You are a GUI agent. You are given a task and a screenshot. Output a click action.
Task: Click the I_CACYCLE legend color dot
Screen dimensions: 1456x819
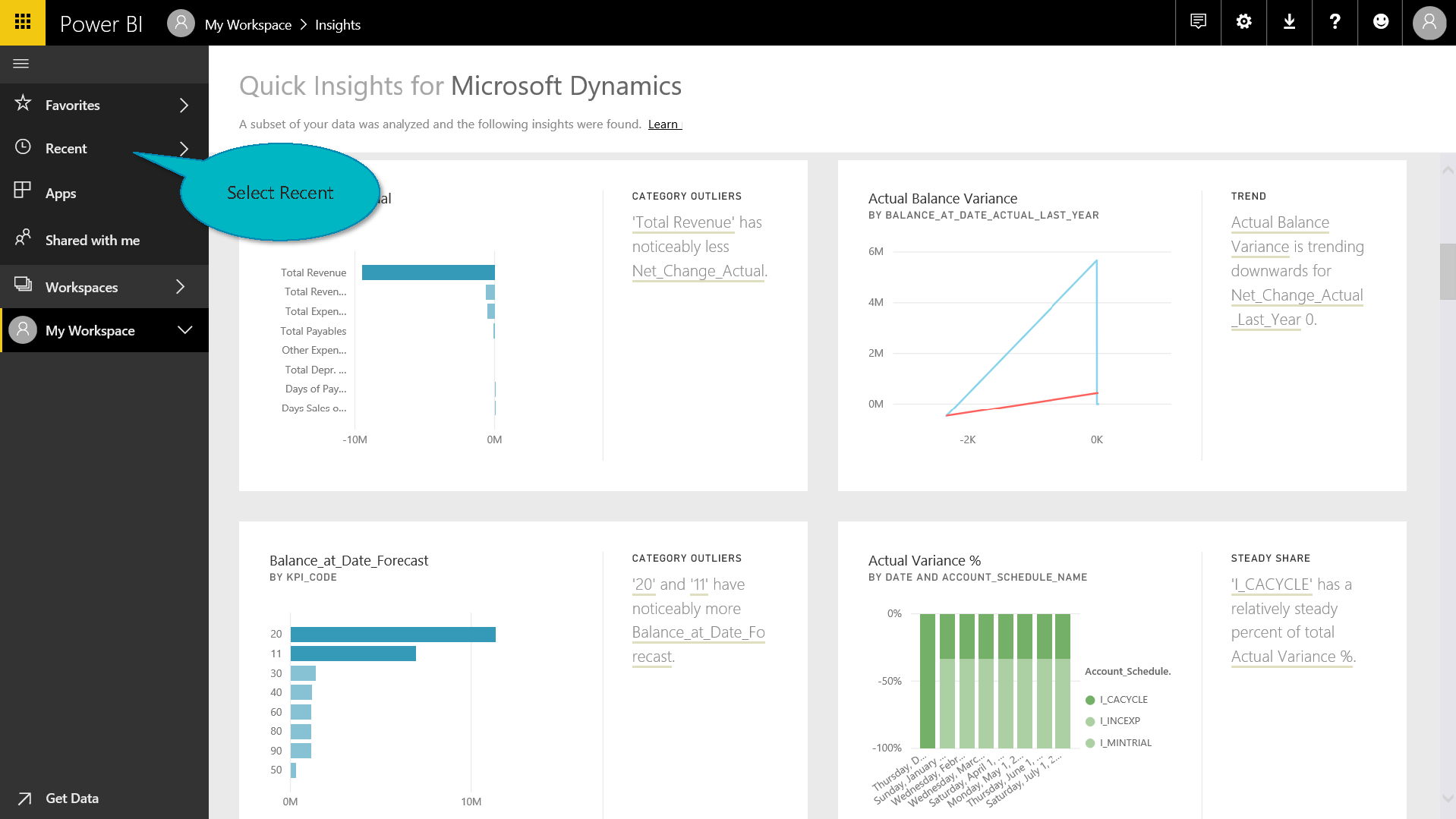pos(1090,700)
